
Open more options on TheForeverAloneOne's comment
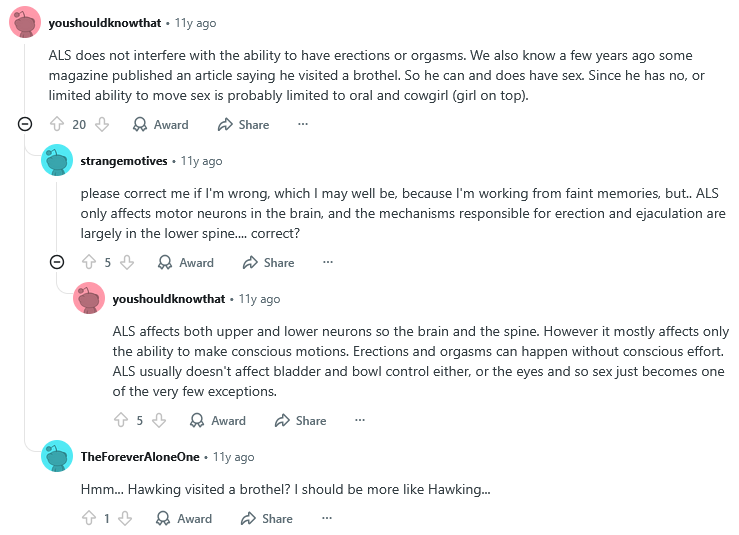coord(326,519)
